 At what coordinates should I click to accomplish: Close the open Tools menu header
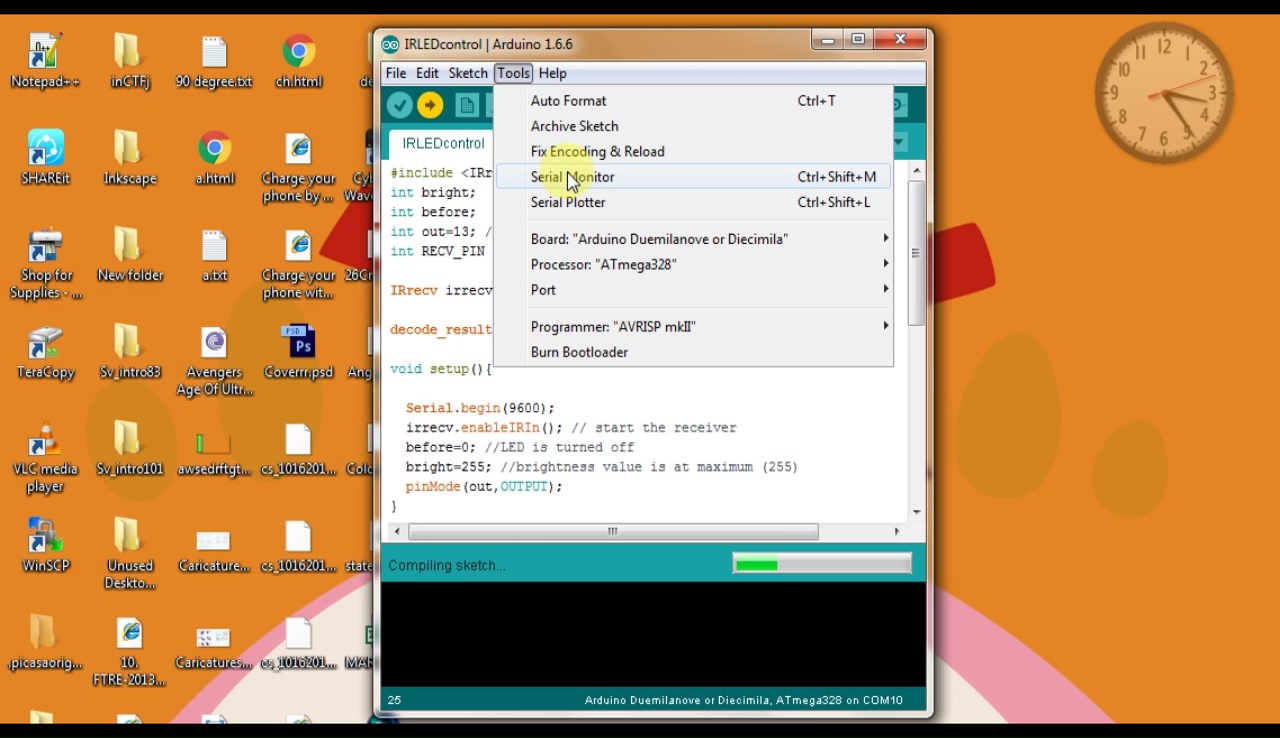pos(513,73)
